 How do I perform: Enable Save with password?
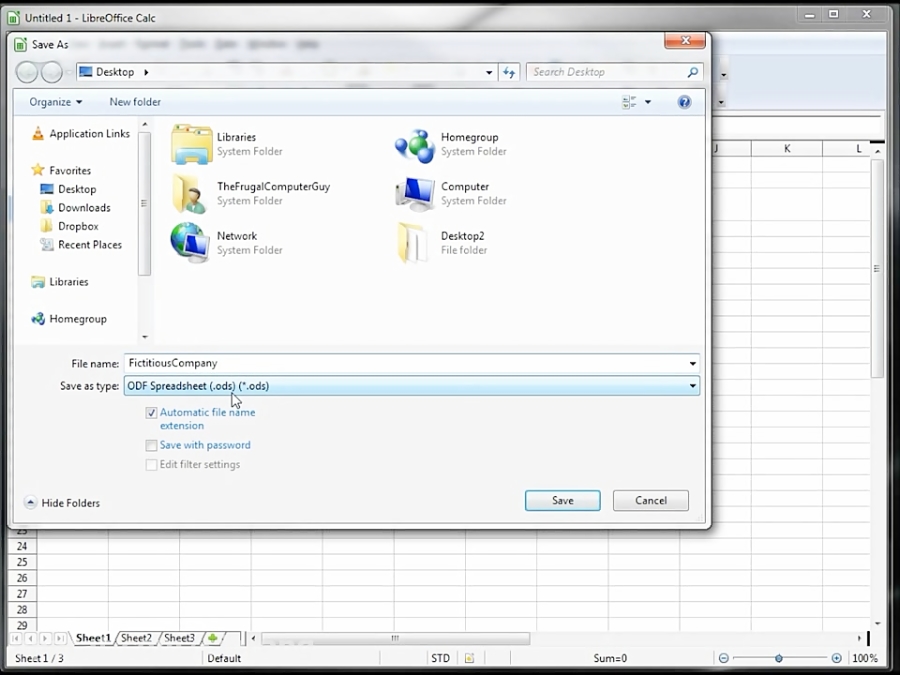151,445
